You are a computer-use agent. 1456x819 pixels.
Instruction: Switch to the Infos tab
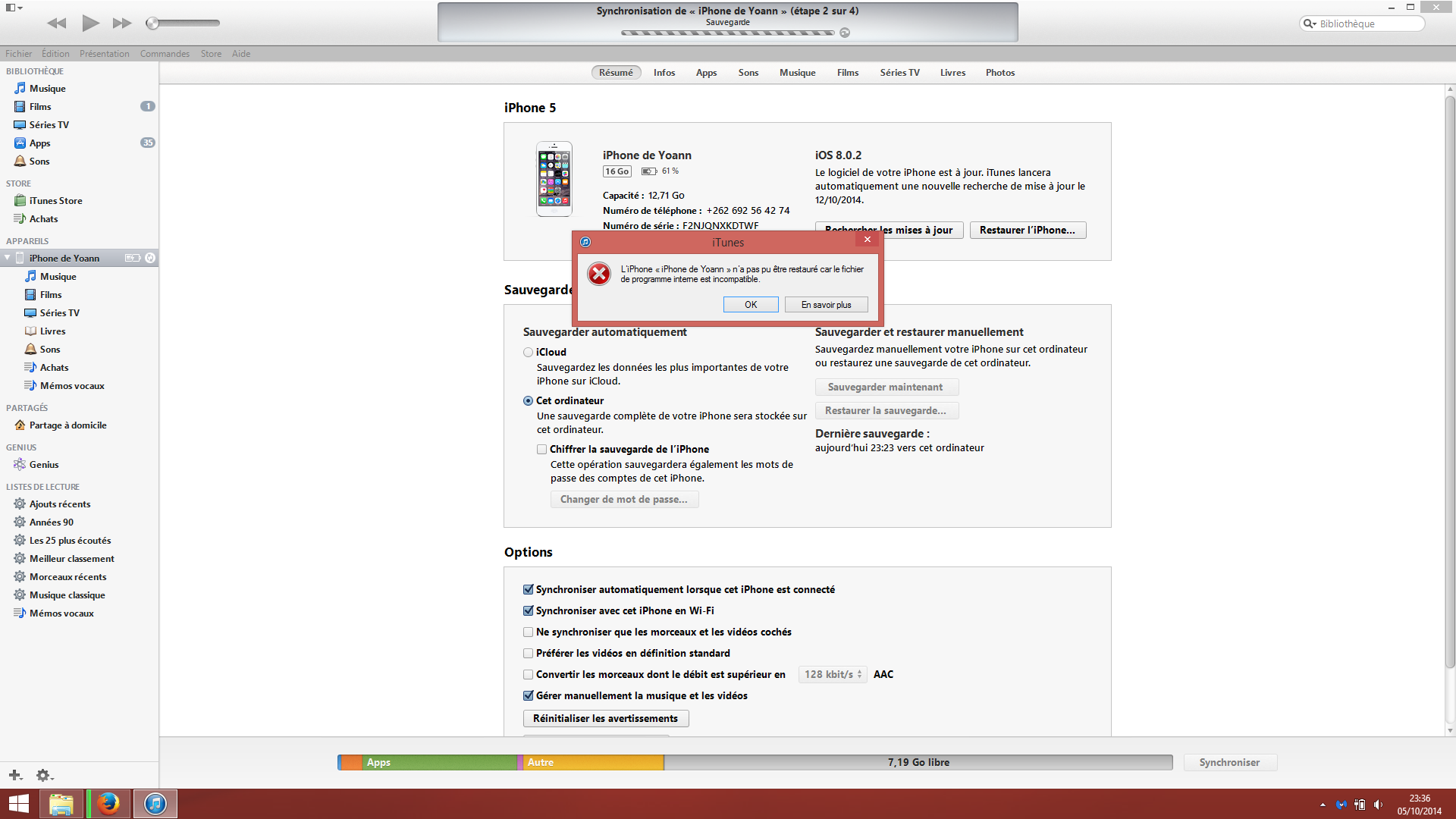click(x=664, y=73)
